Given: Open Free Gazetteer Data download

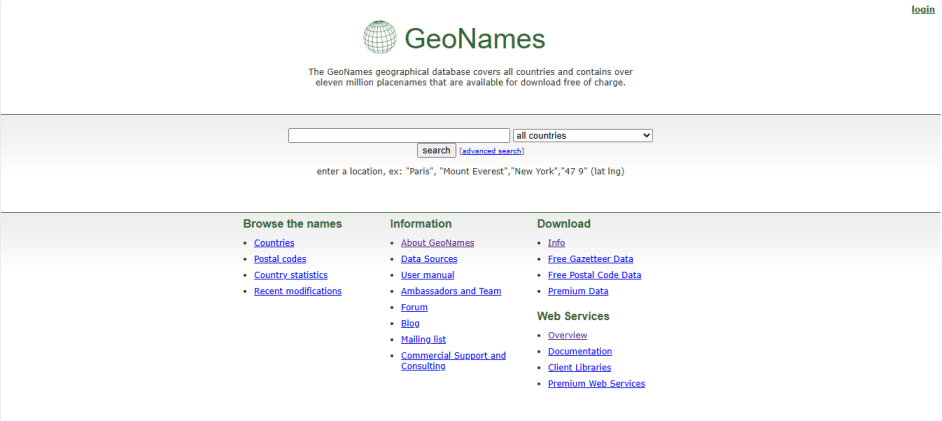Looking at the screenshot, I should coord(590,259).
